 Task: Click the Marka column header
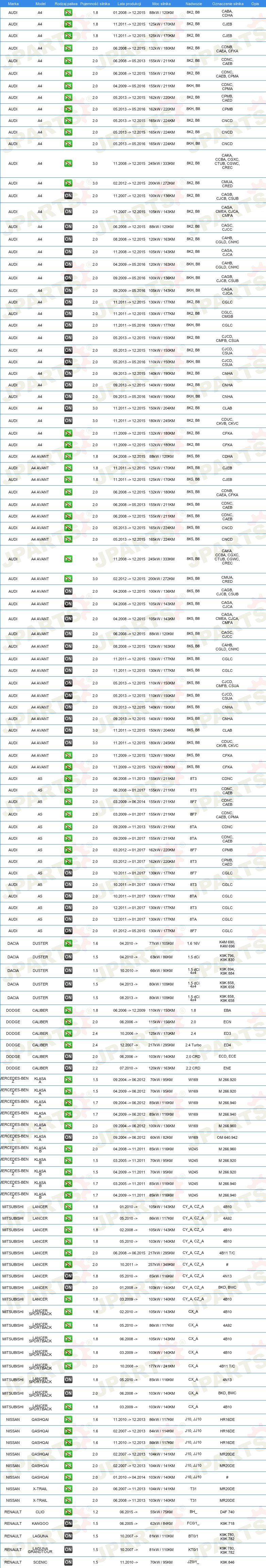pos(13,4)
